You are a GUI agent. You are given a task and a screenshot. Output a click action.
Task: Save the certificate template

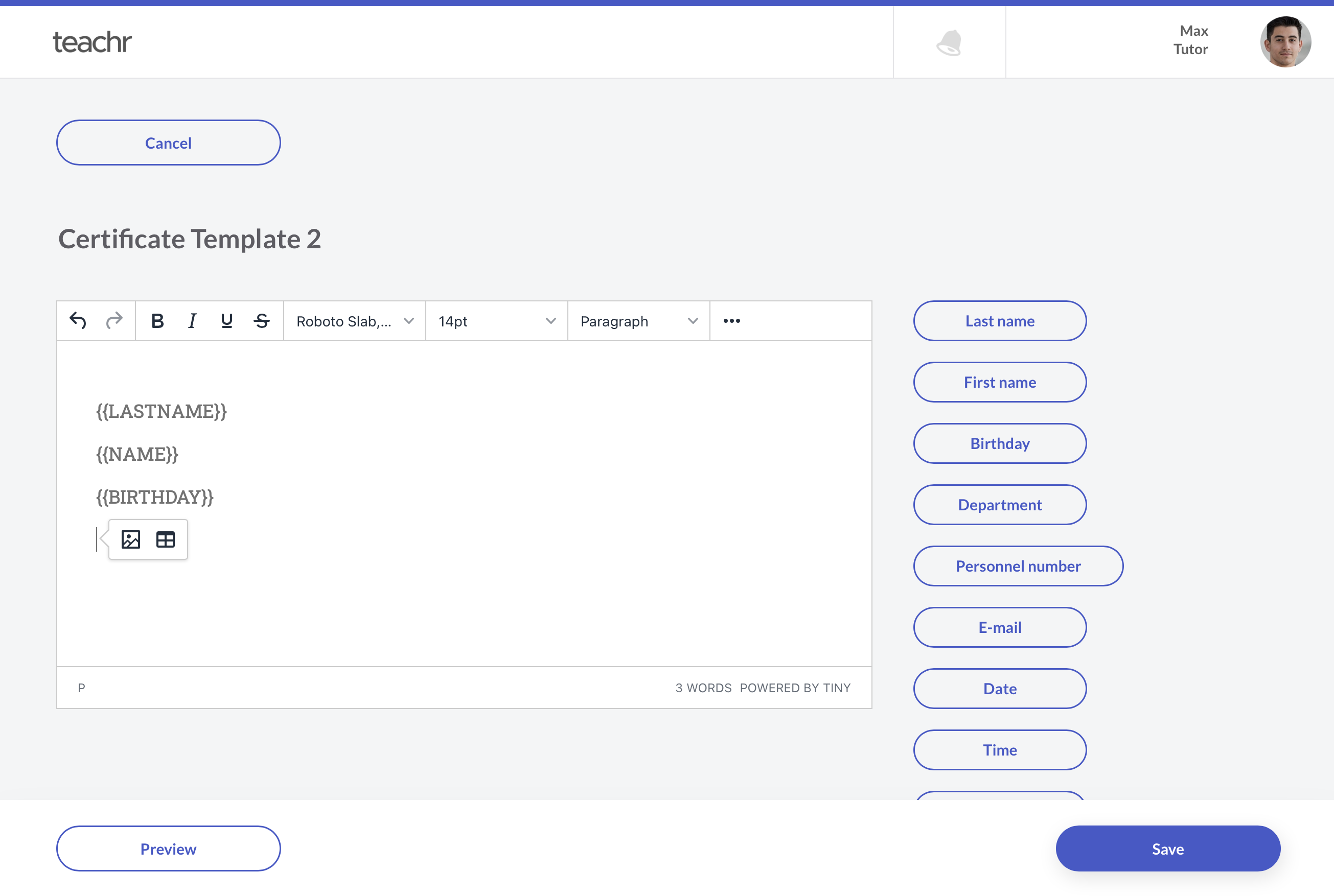[1167, 848]
